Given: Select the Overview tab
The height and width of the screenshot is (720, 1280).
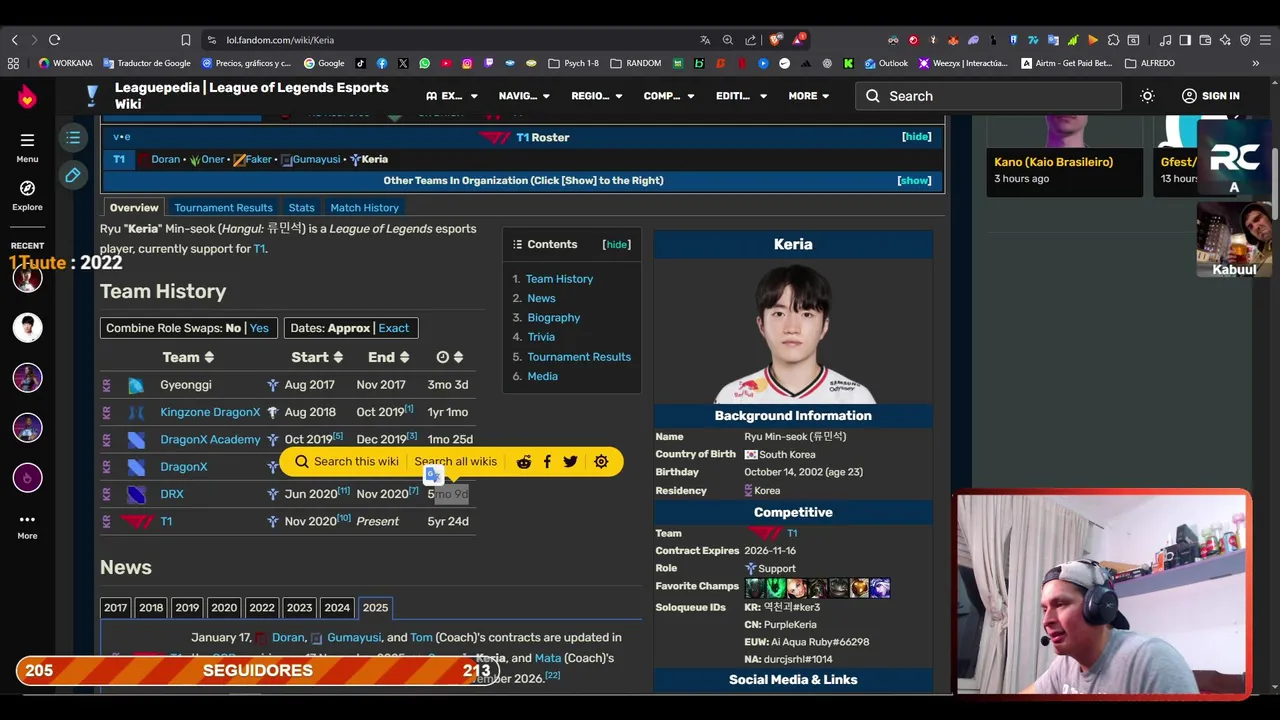Looking at the screenshot, I should [x=134, y=208].
